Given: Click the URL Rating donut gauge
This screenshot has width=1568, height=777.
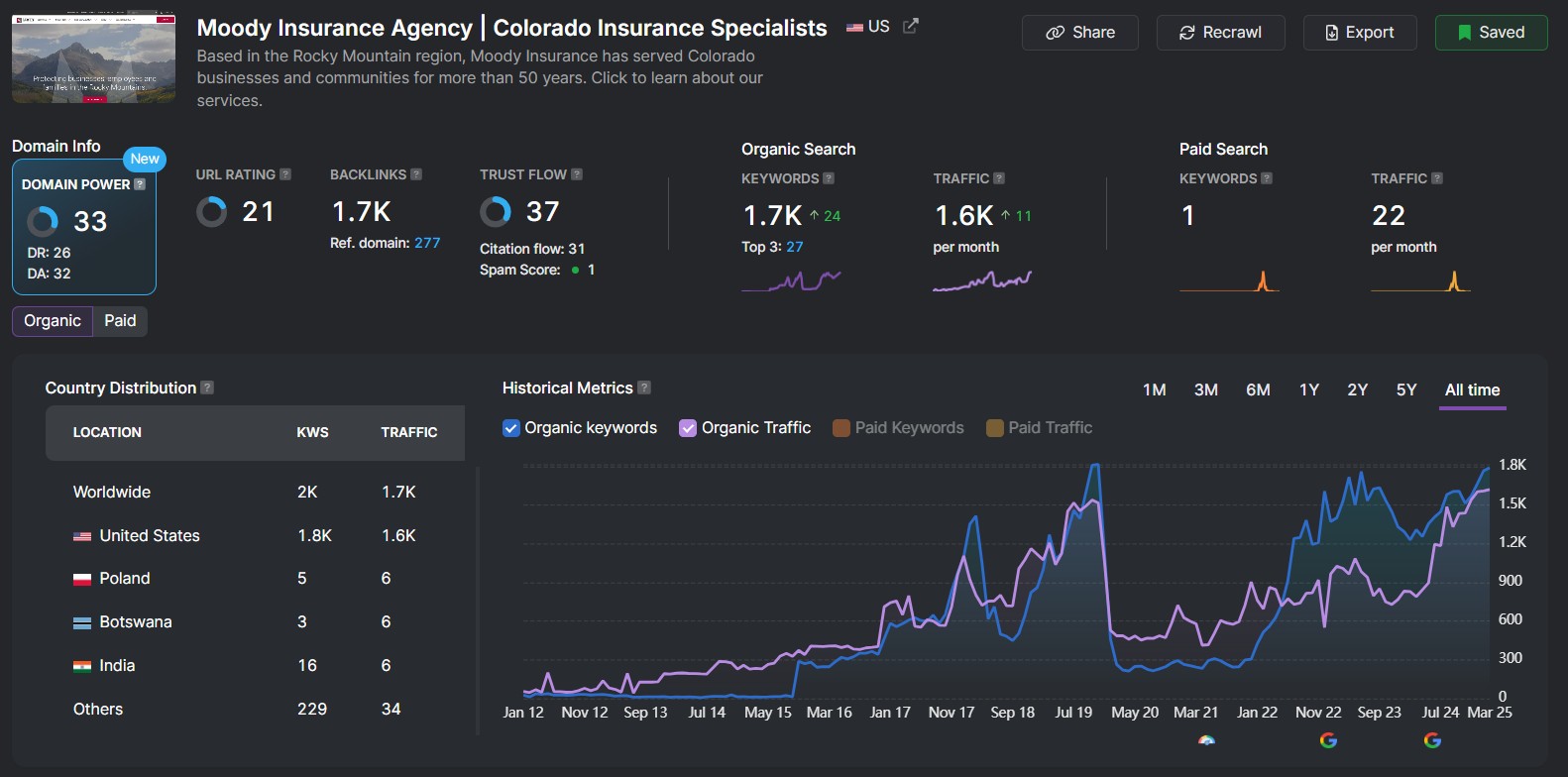Looking at the screenshot, I should point(212,211).
